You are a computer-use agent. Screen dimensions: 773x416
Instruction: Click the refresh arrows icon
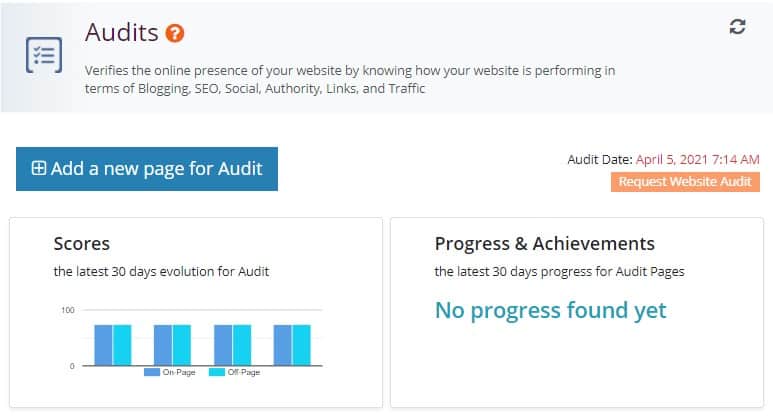pyautogui.click(x=737, y=27)
